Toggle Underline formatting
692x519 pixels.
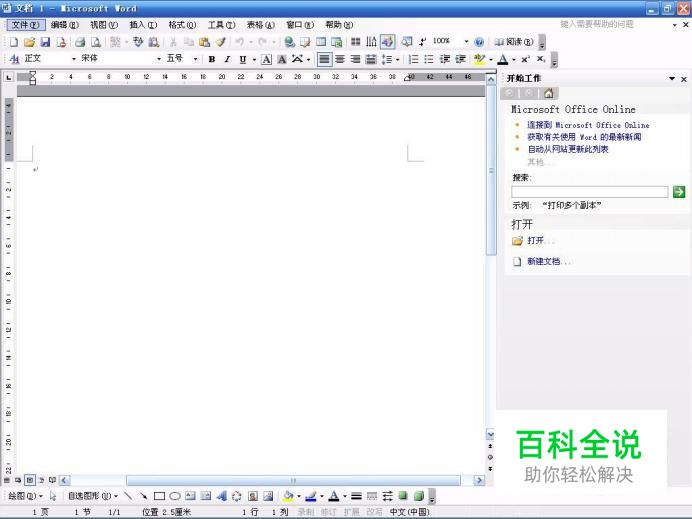coord(243,59)
